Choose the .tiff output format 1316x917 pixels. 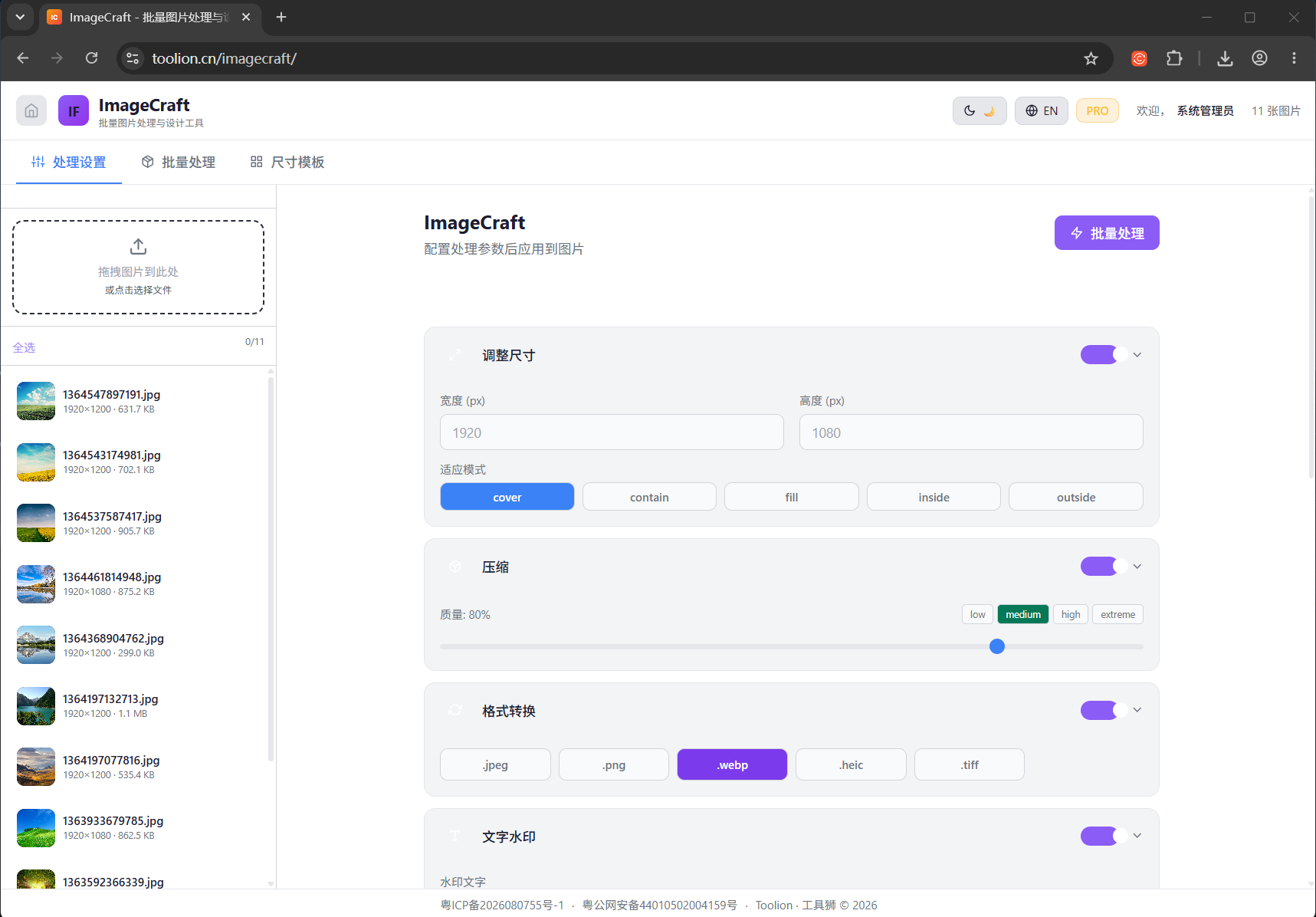pos(970,764)
